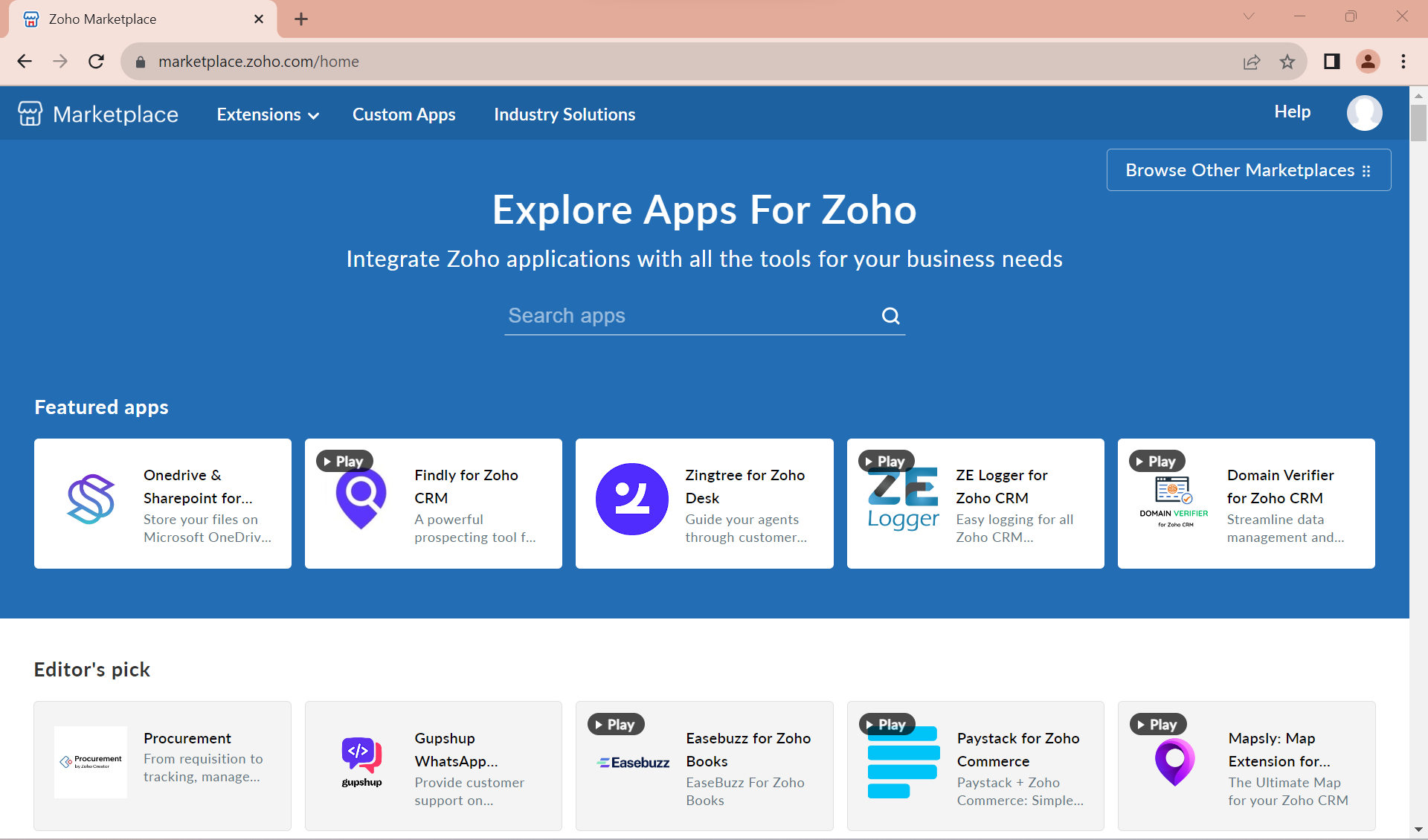Screen dimensions: 1428x840
Task: Click the search magnifier icon
Action: tap(890, 316)
